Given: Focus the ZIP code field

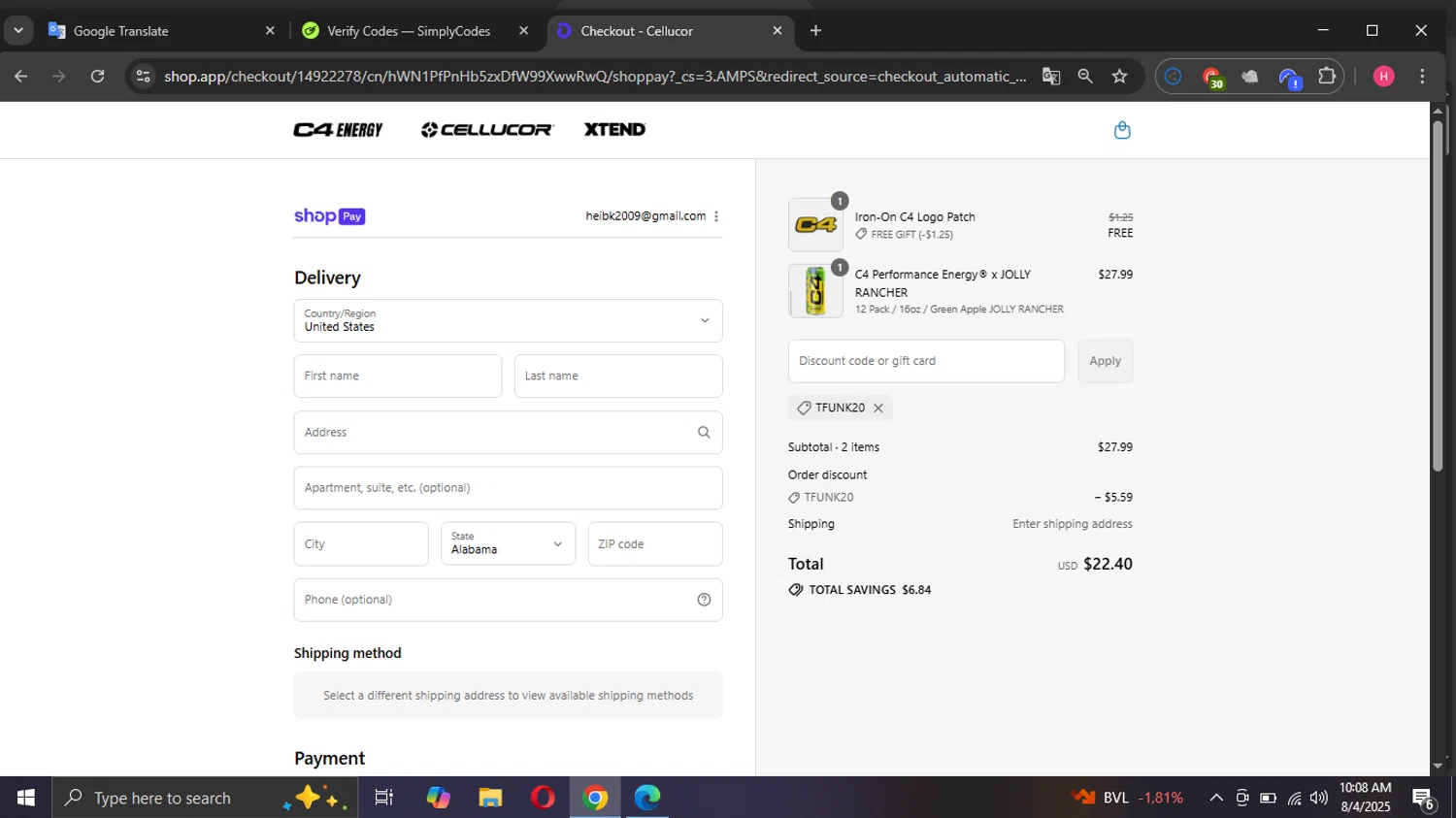Looking at the screenshot, I should point(655,544).
